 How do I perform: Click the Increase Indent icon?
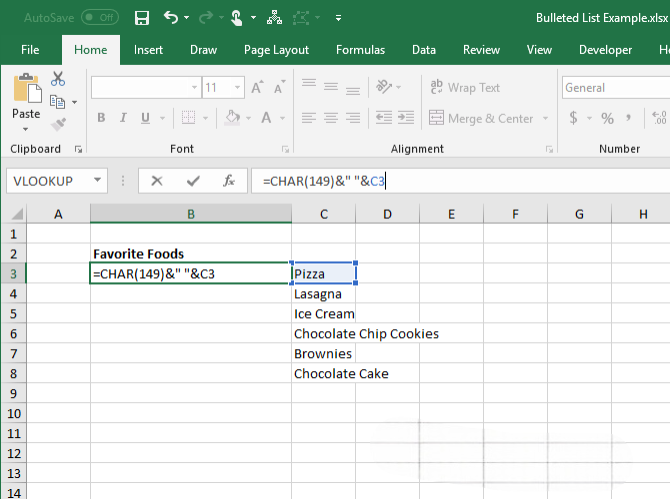point(406,117)
